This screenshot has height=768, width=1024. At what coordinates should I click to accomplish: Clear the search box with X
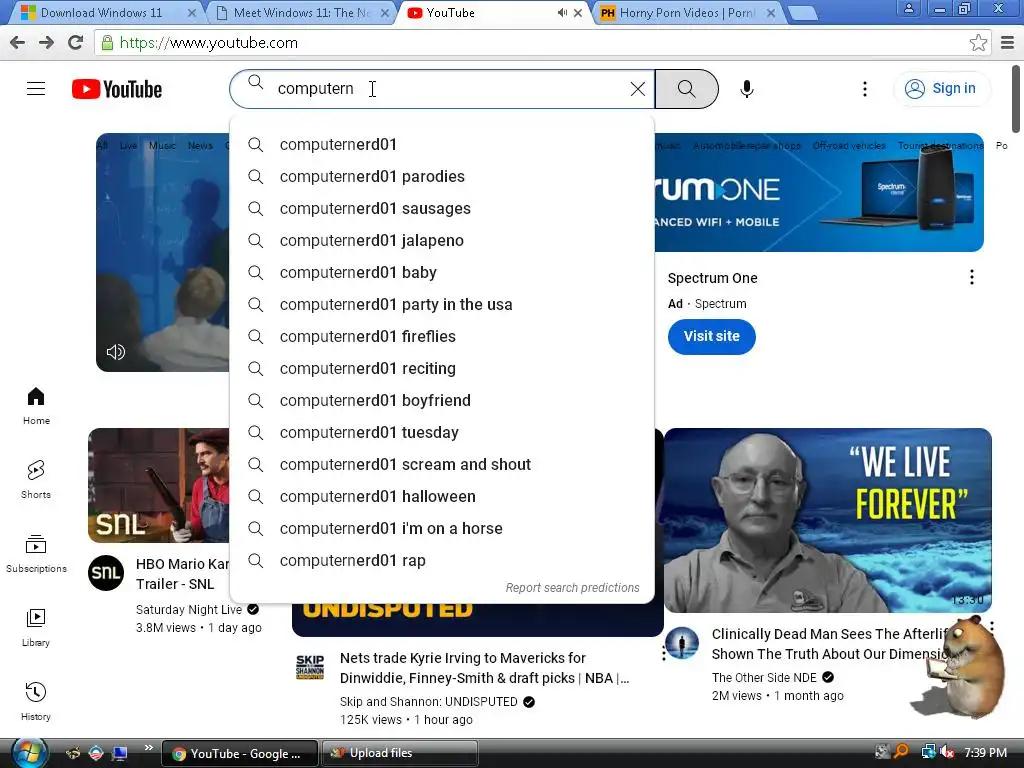[637, 89]
